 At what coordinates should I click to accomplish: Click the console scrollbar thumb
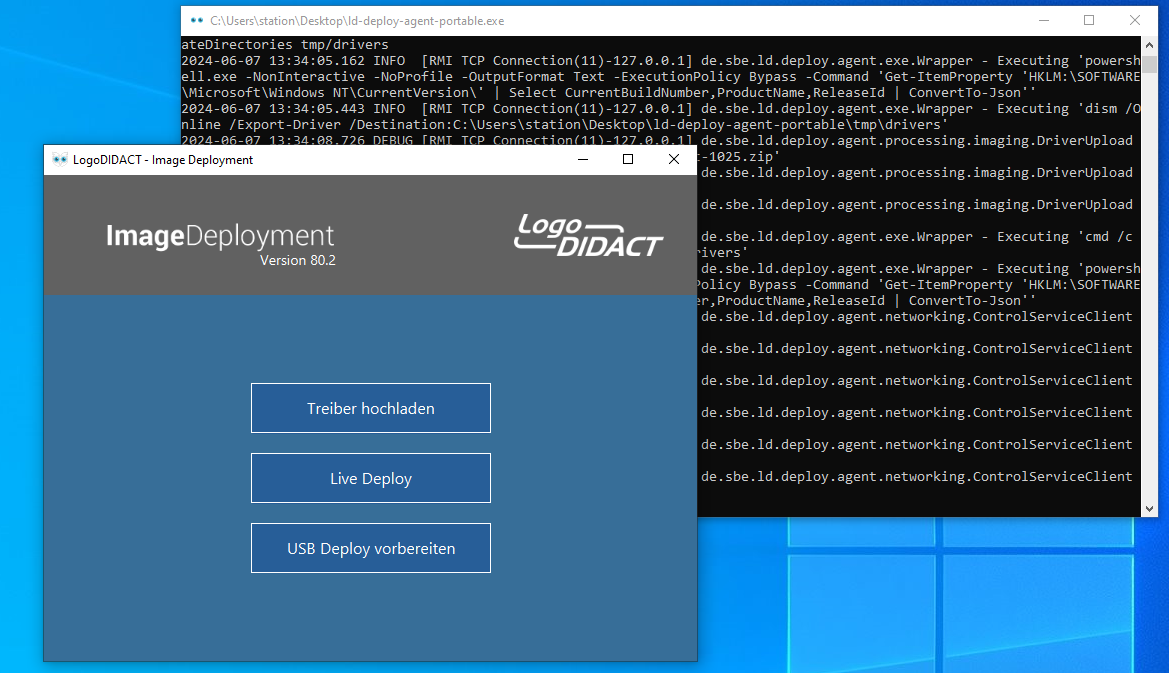[x=1149, y=63]
